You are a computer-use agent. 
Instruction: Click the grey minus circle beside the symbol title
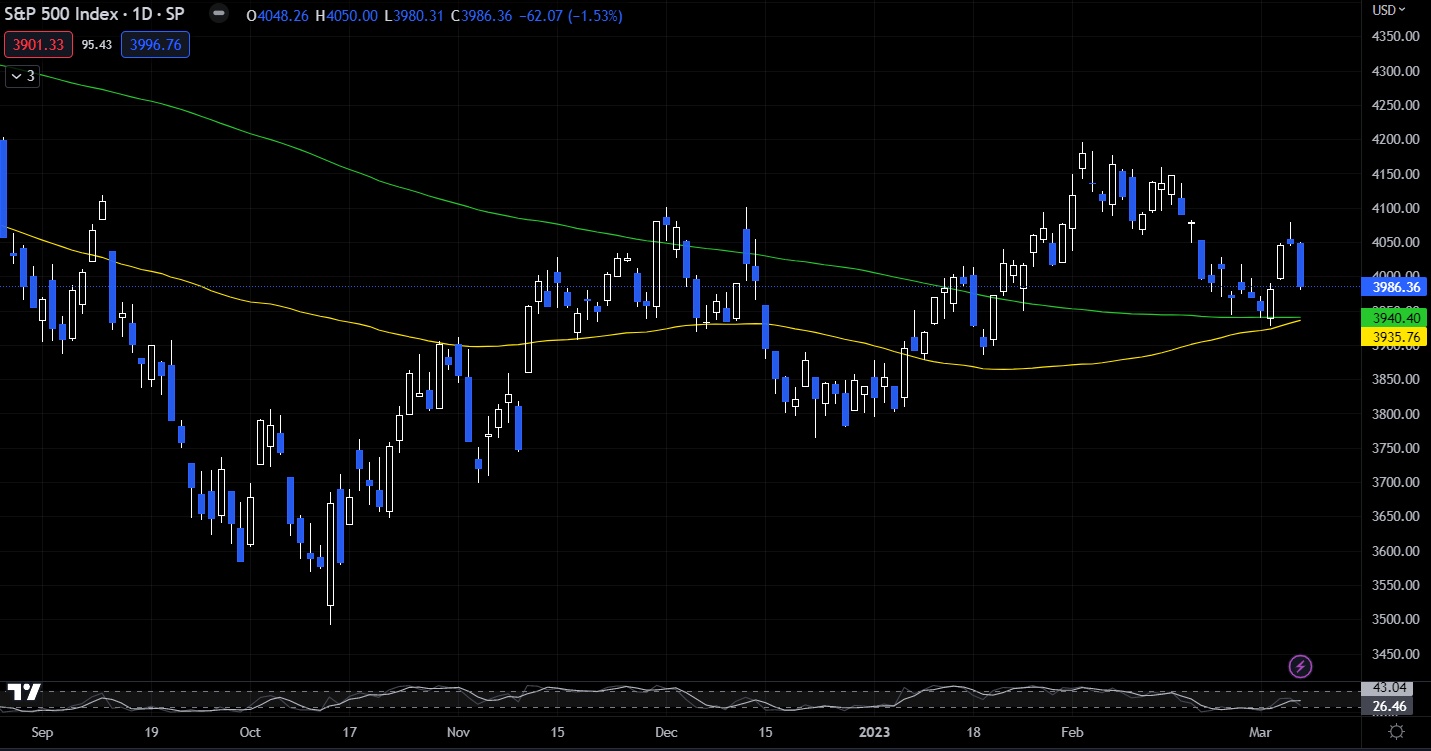[x=218, y=15]
